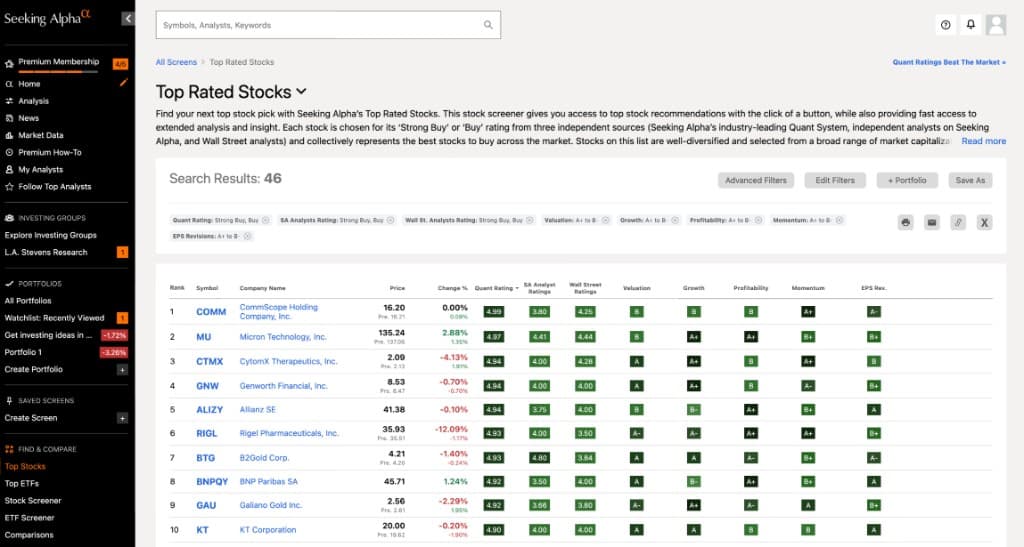Open Rigel Pharmaceuticals, Inc. link
1024x547 pixels.
pyautogui.click(x=289, y=433)
